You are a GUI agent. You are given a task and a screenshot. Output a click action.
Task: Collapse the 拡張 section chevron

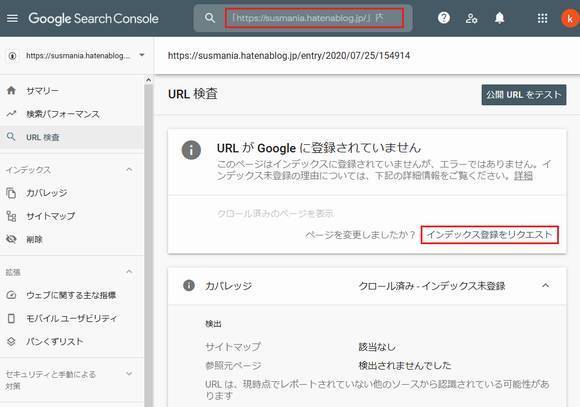click(x=129, y=272)
